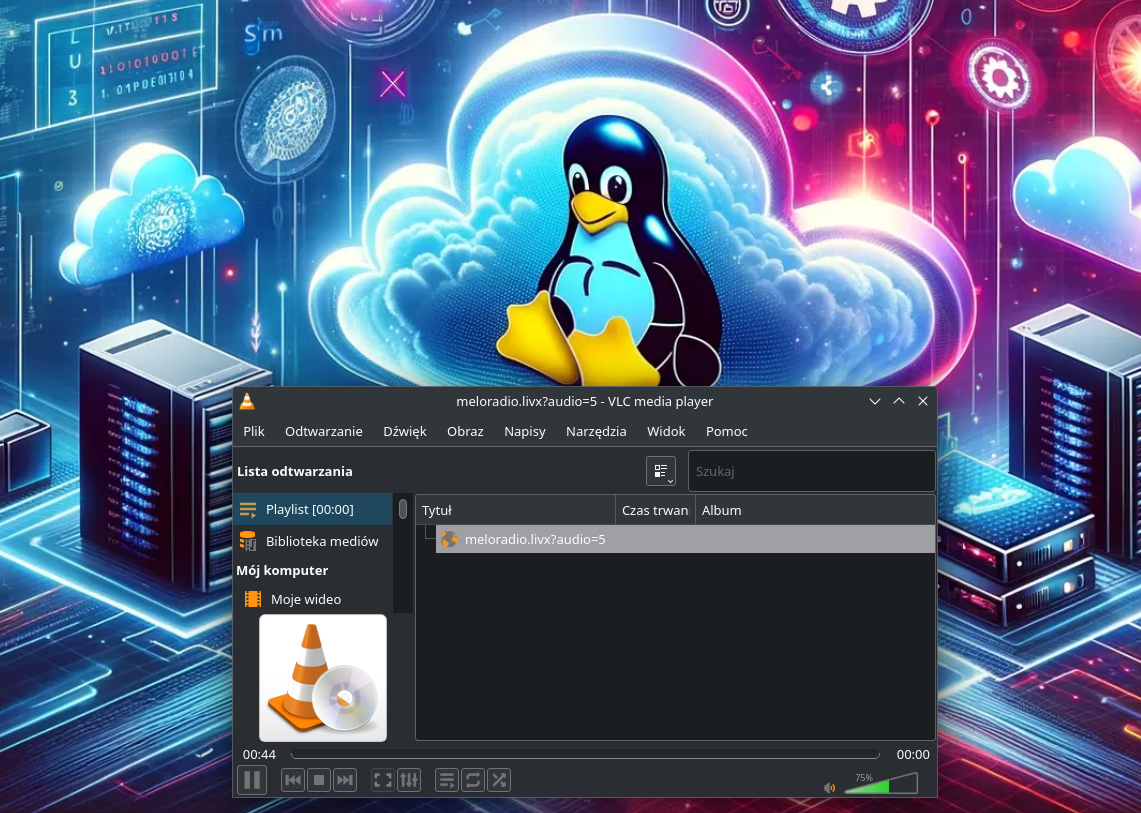
Task: Open the playlist view mode dropdown
Action: (x=661, y=471)
